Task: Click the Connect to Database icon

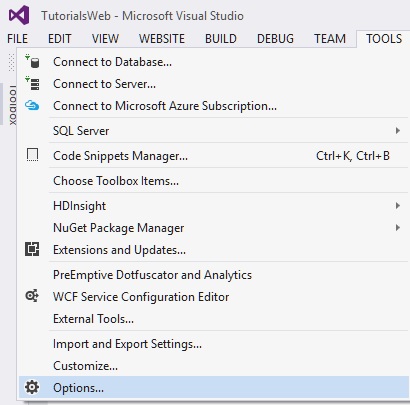Action: (32, 62)
